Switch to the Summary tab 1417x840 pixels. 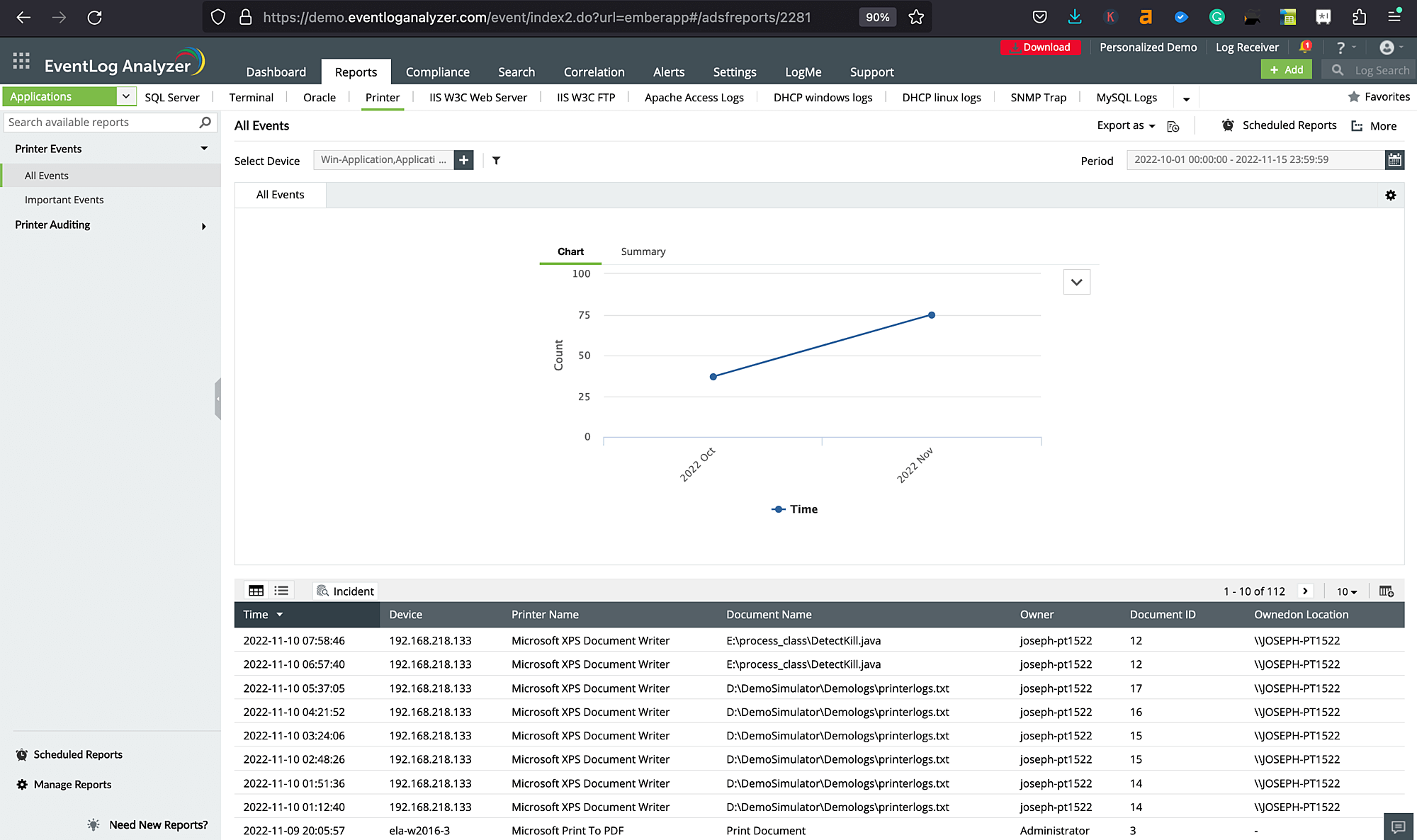643,251
